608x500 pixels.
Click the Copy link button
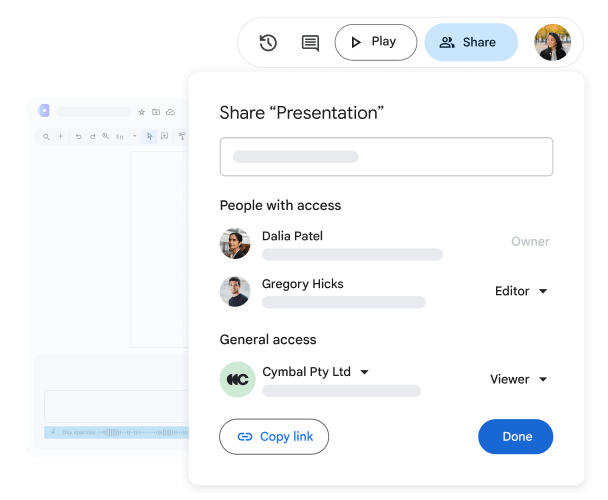point(274,436)
